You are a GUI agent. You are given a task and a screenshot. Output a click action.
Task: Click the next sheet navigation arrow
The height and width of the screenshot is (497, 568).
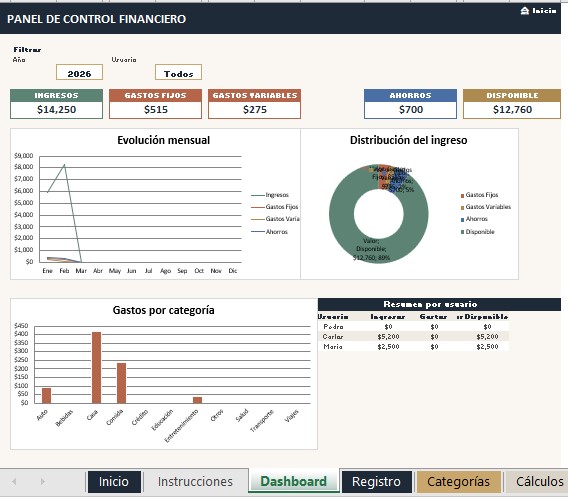coord(42,481)
